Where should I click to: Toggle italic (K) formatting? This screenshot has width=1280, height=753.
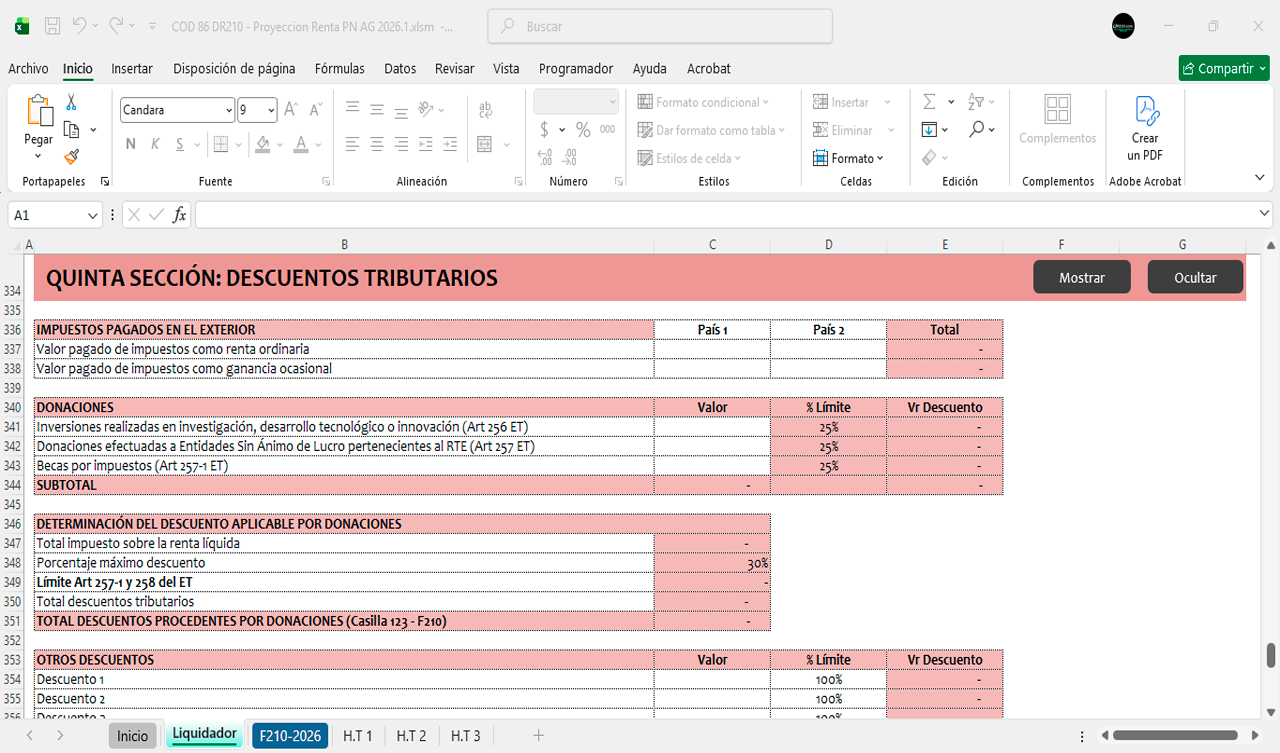click(x=155, y=144)
